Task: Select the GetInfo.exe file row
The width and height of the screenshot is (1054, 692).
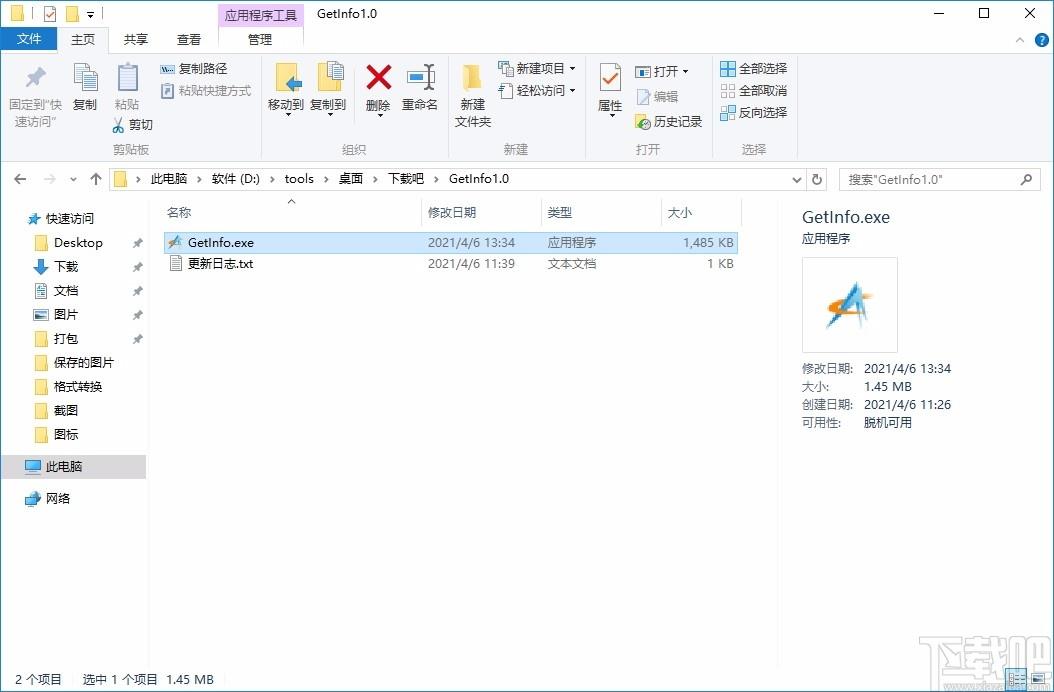Action: (451, 243)
